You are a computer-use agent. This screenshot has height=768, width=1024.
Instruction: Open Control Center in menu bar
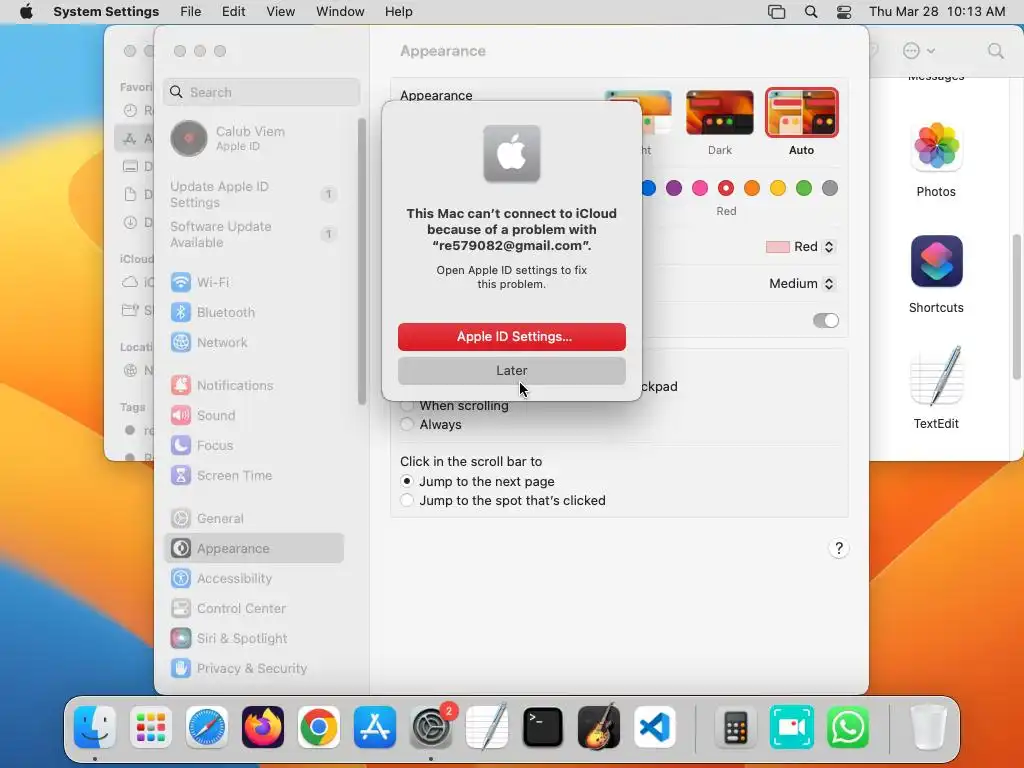[844, 12]
